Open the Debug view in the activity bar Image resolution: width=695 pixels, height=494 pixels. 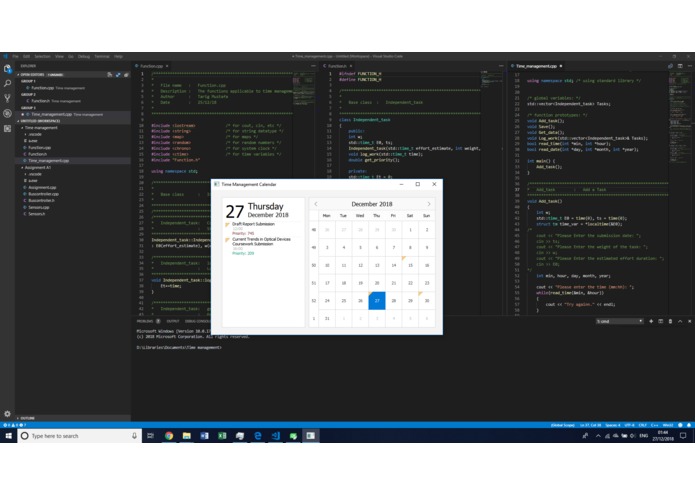pos(7,113)
